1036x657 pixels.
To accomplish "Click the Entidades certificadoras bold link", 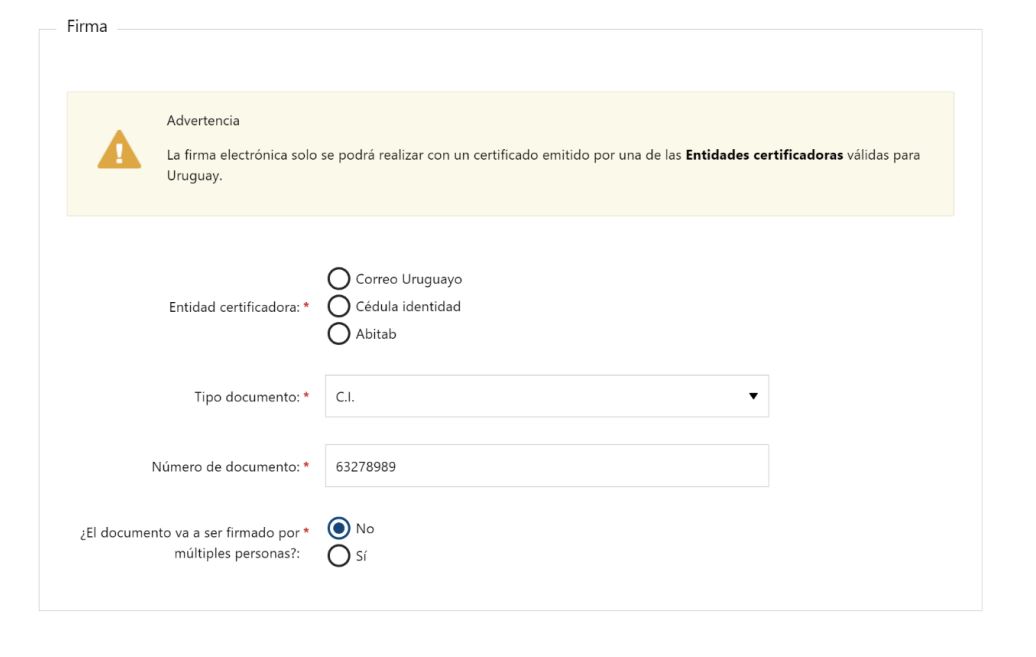I will [764, 155].
